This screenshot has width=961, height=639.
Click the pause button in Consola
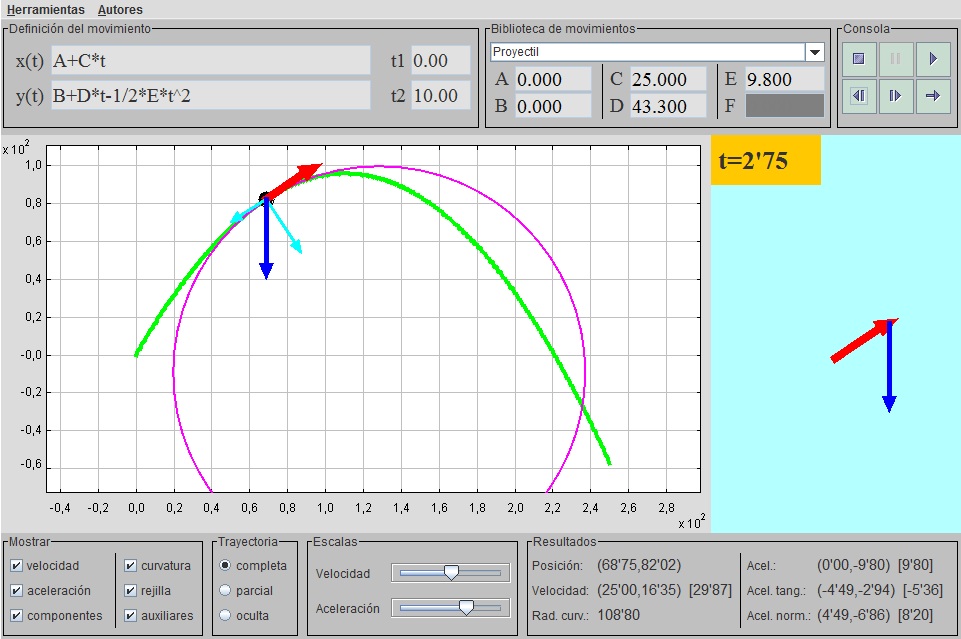coord(895,59)
